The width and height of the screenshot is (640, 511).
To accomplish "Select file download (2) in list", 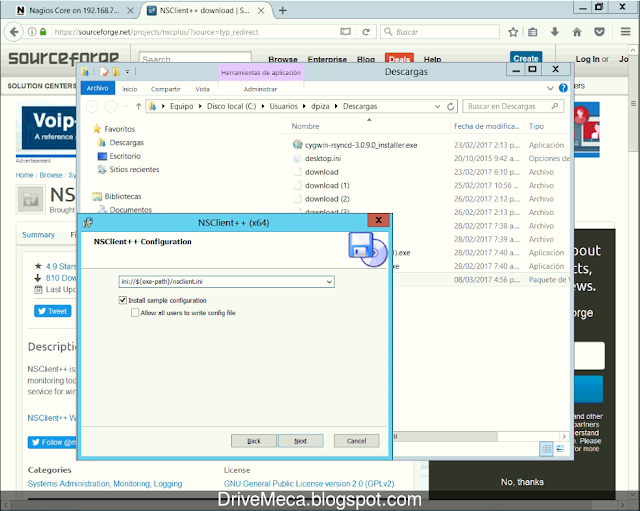I will tap(327, 199).
